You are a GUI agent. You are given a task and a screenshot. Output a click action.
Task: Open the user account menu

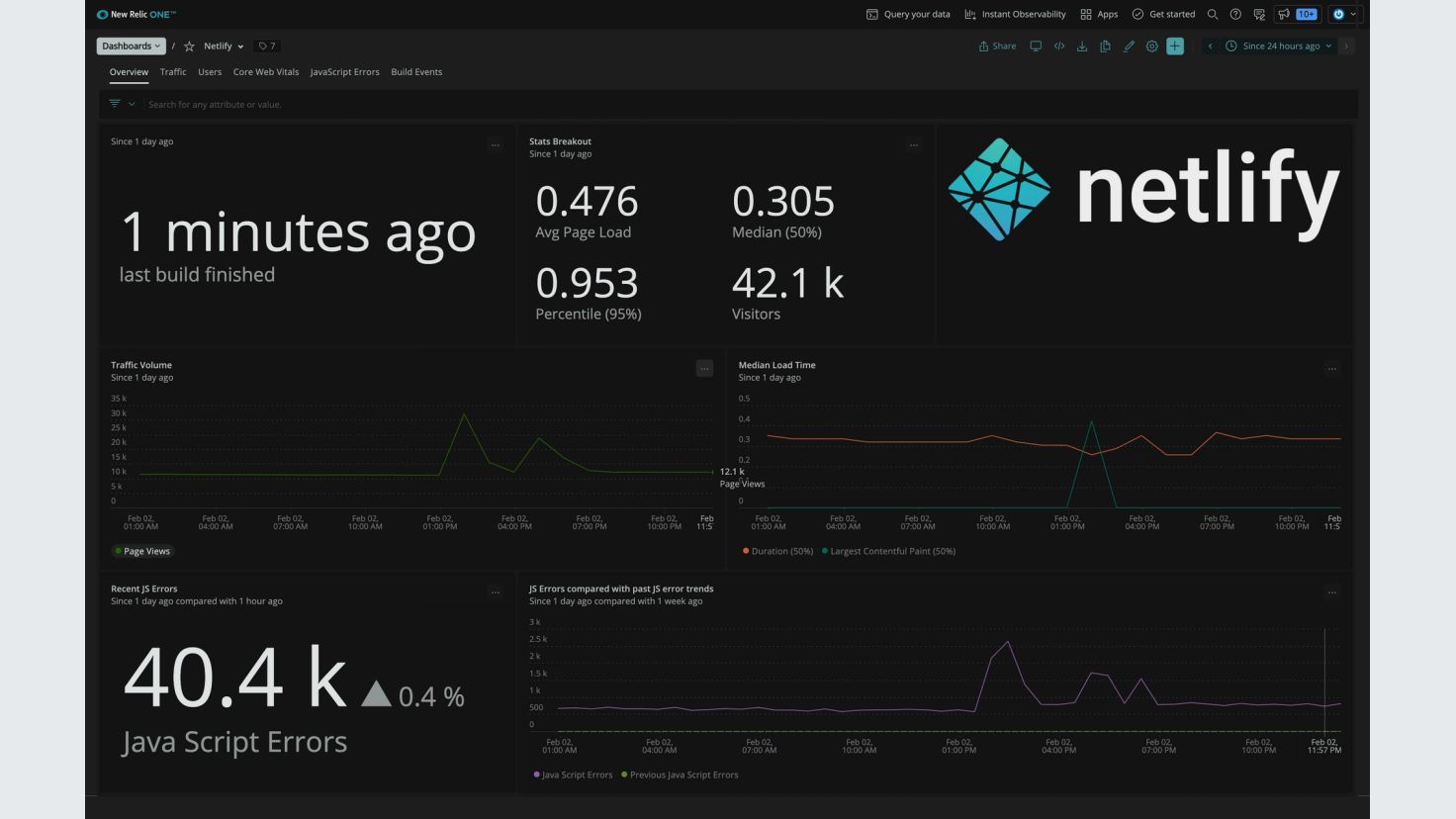[x=1345, y=14]
